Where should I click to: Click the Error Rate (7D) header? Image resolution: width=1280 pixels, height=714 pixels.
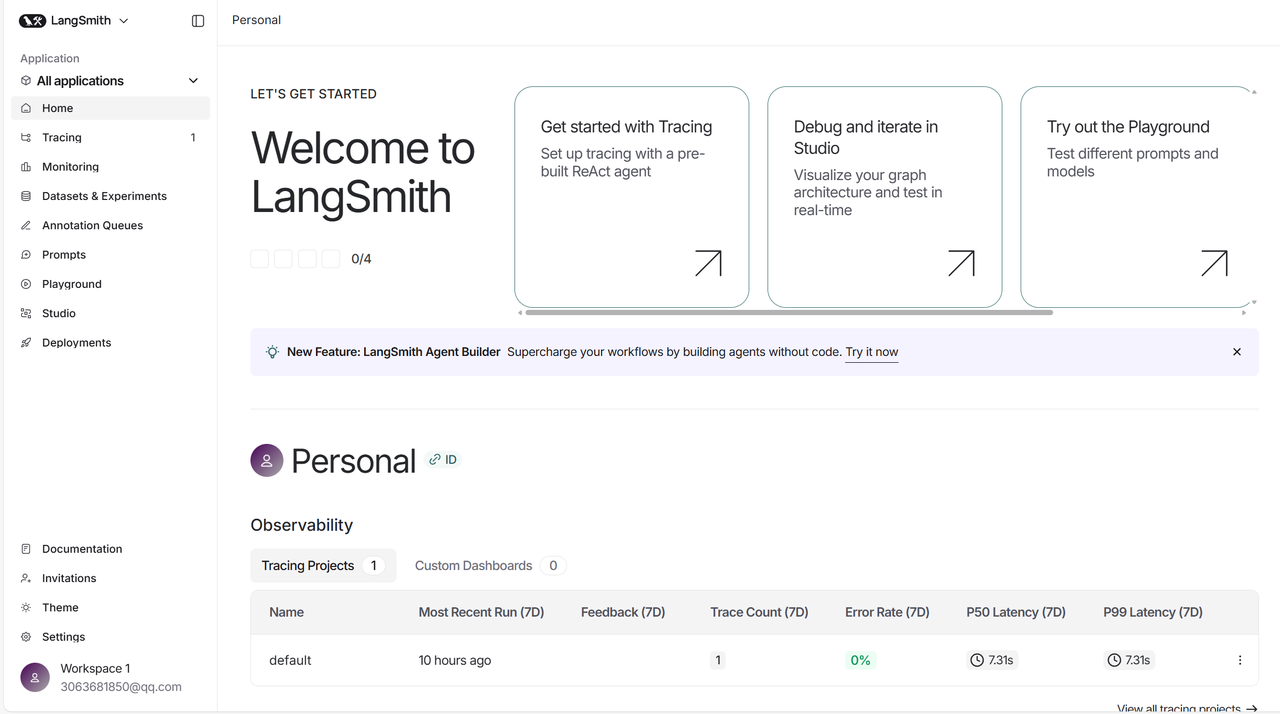point(887,612)
